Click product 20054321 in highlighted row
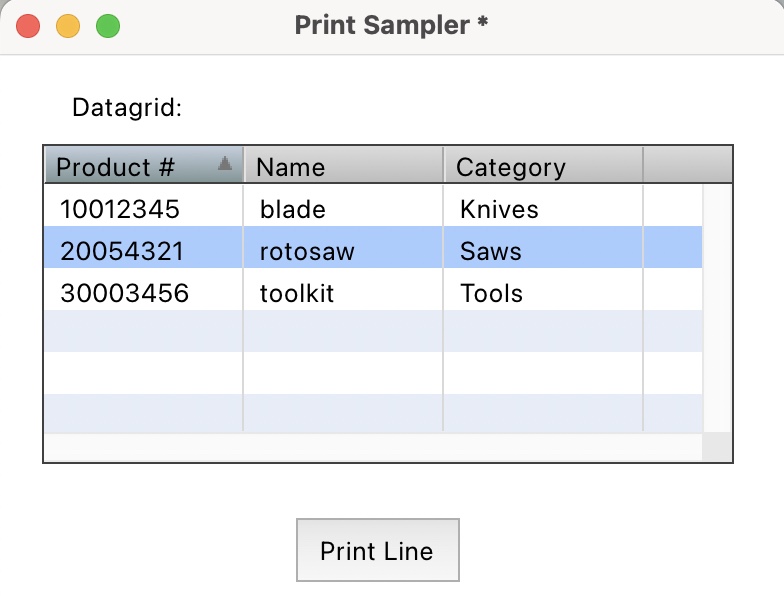The image size is (784, 596). 122,251
